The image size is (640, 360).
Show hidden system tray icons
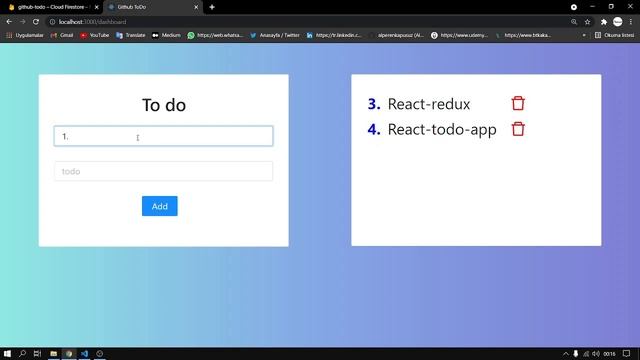pos(566,353)
